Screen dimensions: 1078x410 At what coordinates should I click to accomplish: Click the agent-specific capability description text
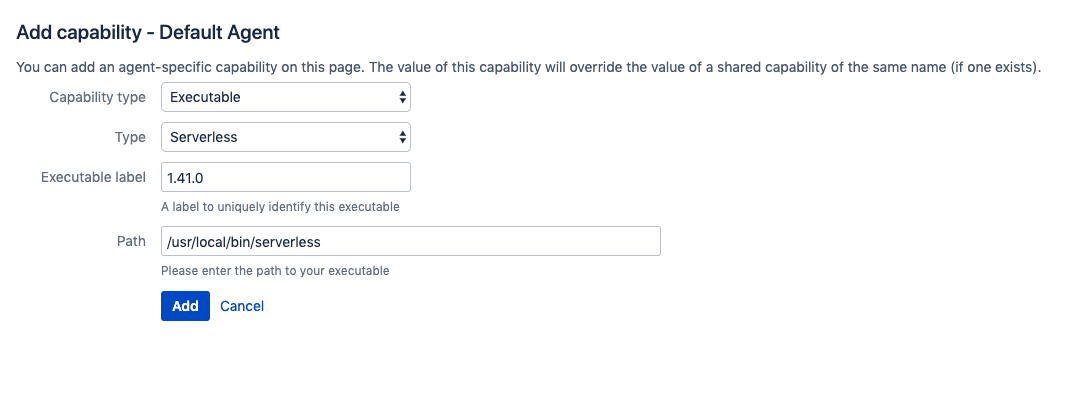click(x=529, y=67)
